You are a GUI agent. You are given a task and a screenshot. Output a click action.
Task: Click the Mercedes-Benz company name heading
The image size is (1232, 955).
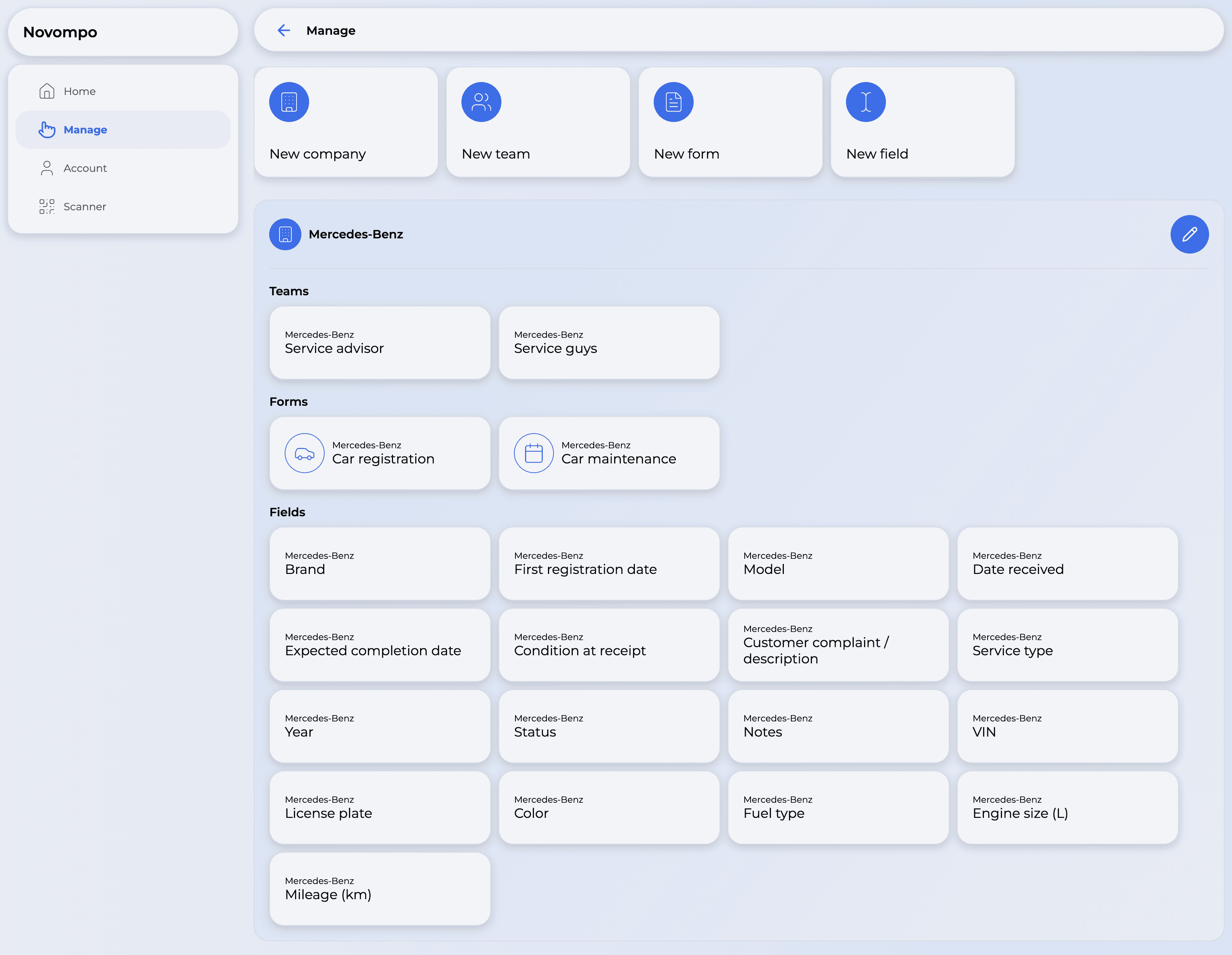click(x=356, y=234)
